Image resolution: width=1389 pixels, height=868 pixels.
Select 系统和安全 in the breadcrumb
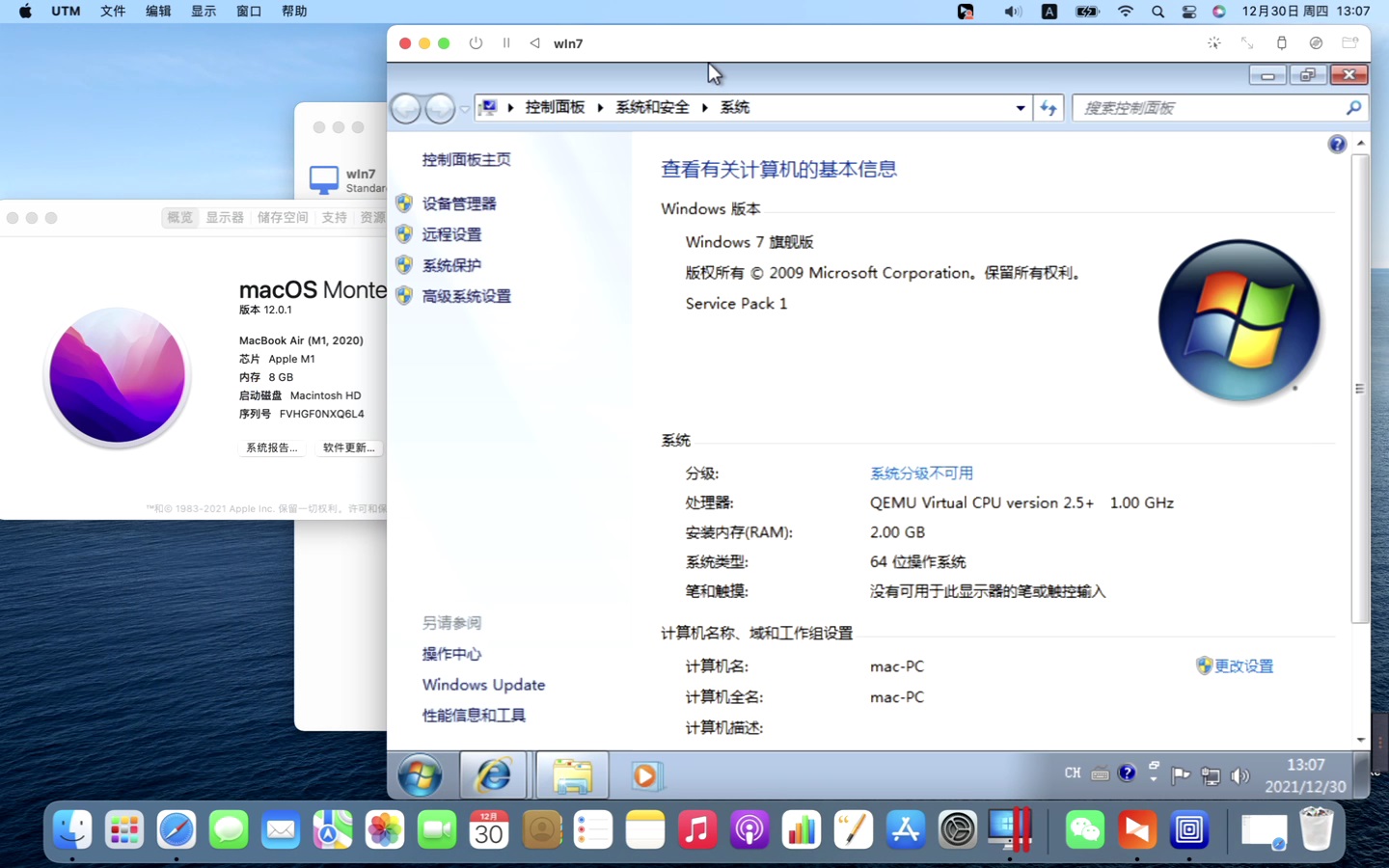pos(652,107)
